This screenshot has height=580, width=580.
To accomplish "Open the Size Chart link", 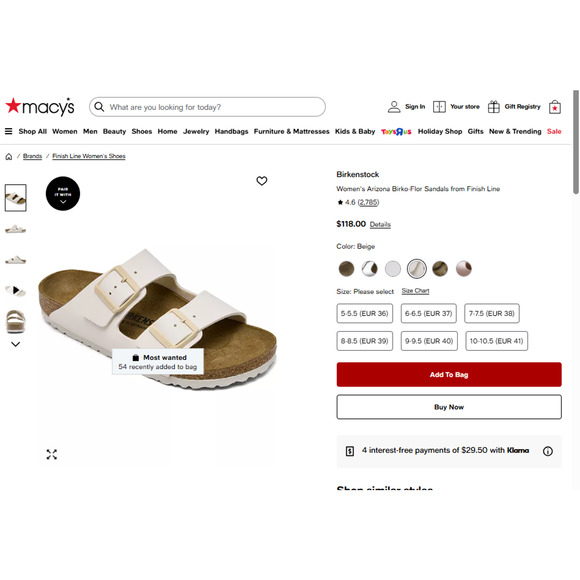I will 415,291.
